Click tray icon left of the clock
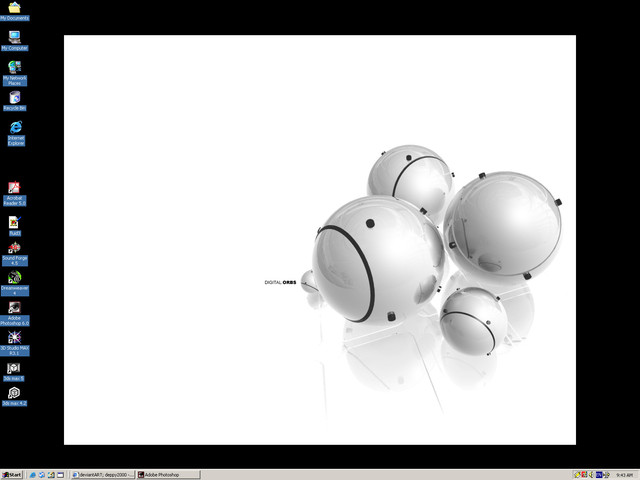The height and width of the screenshot is (480, 640). click(606, 475)
